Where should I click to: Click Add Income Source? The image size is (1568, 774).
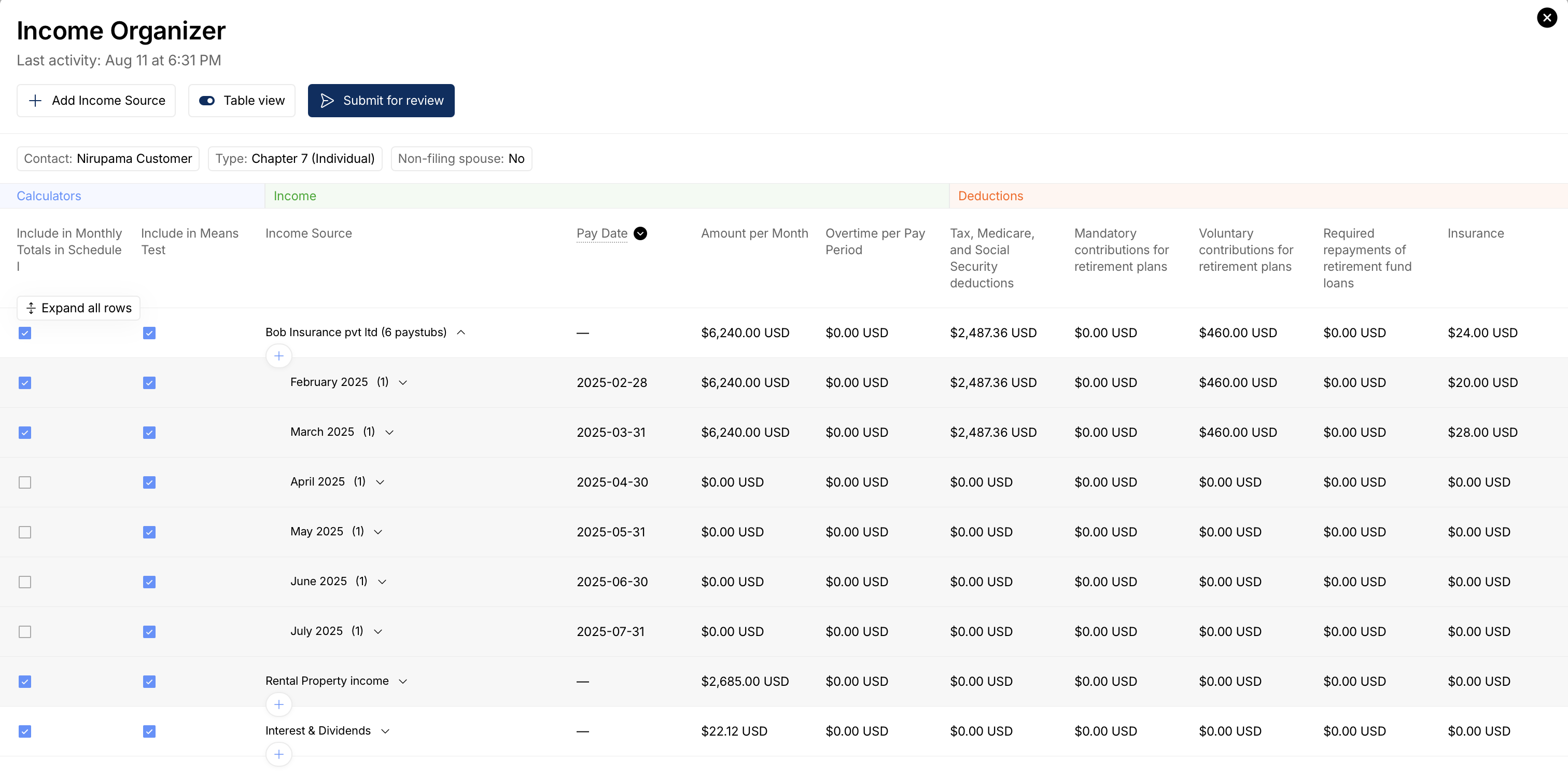point(96,101)
